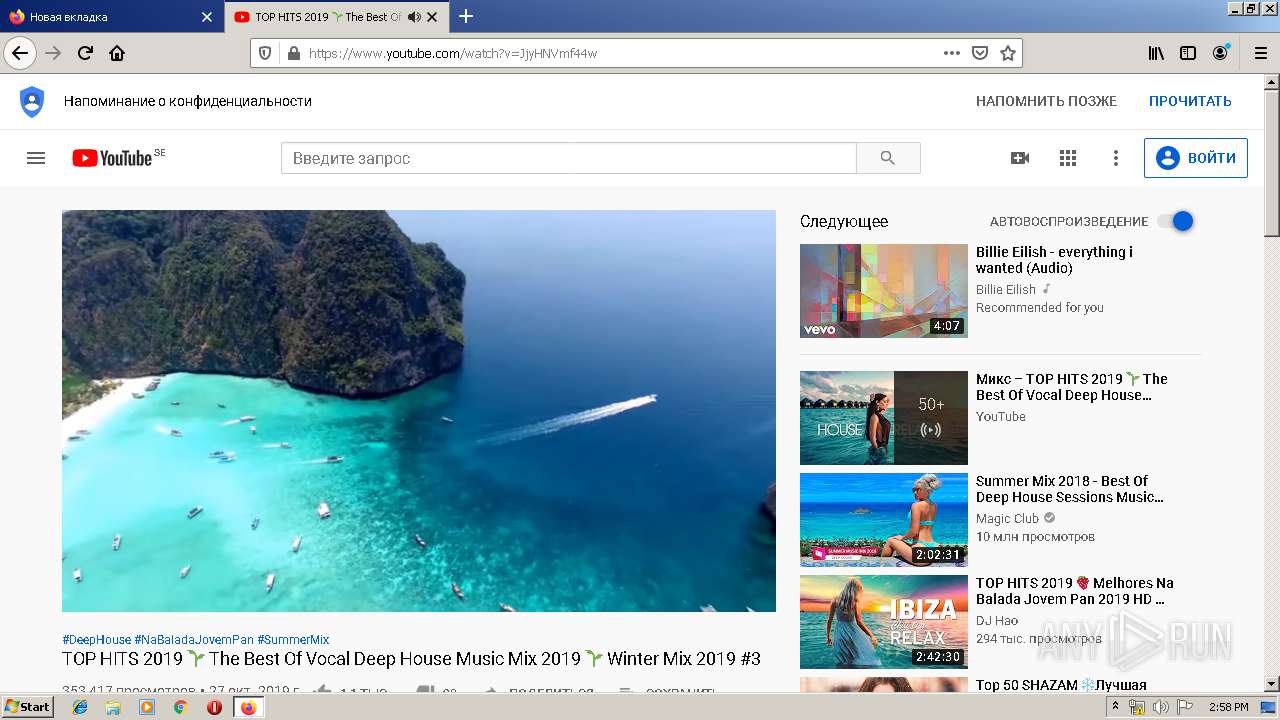Click the browser forward arrow
1280x720 pixels.
(x=53, y=53)
